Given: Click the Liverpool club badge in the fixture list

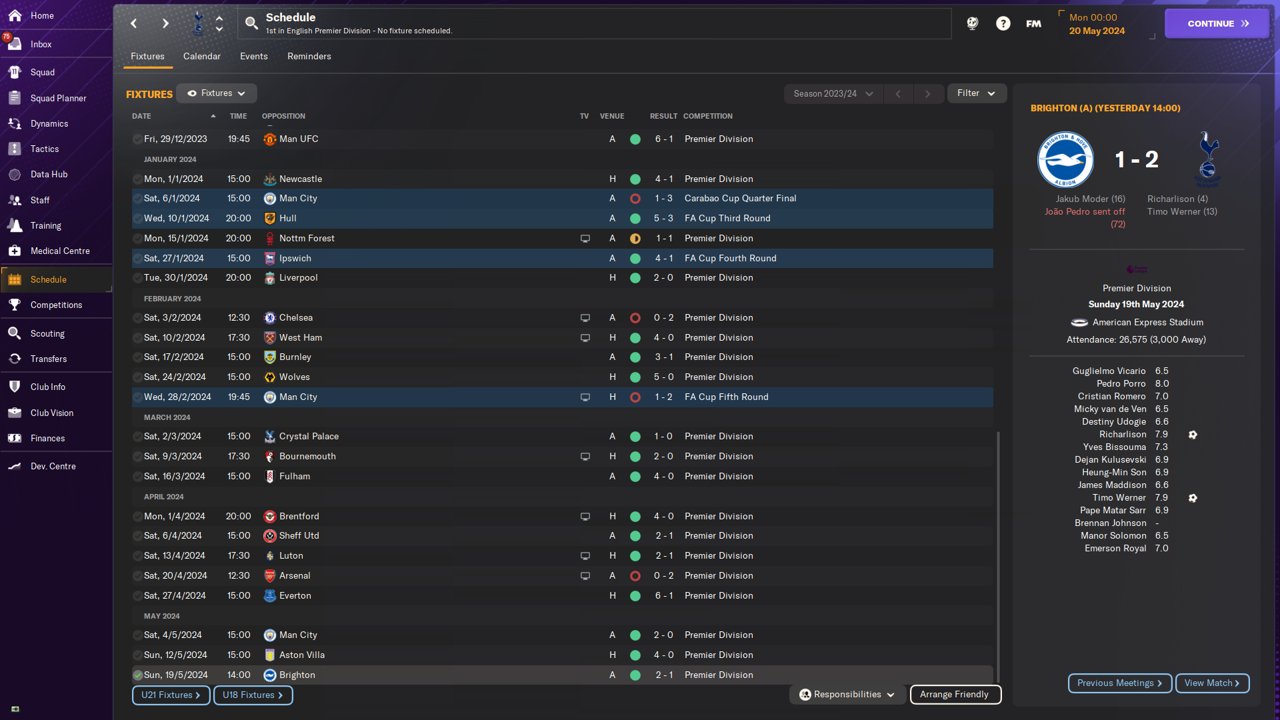Looking at the screenshot, I should [x=269, y=278].
